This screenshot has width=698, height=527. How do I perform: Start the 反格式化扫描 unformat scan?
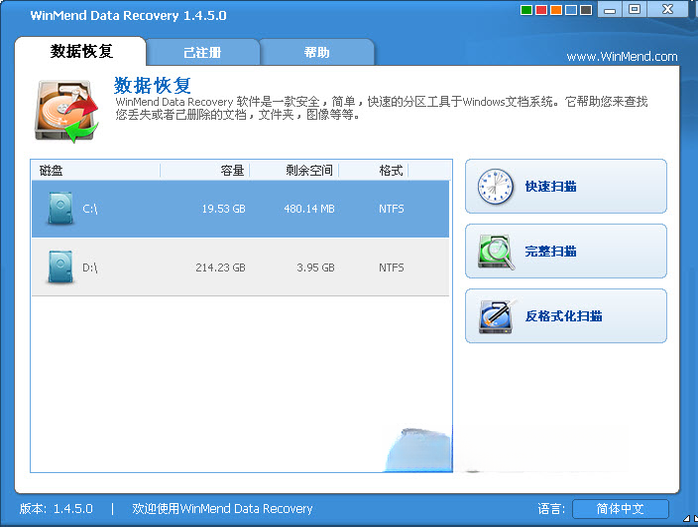(566, 316)
